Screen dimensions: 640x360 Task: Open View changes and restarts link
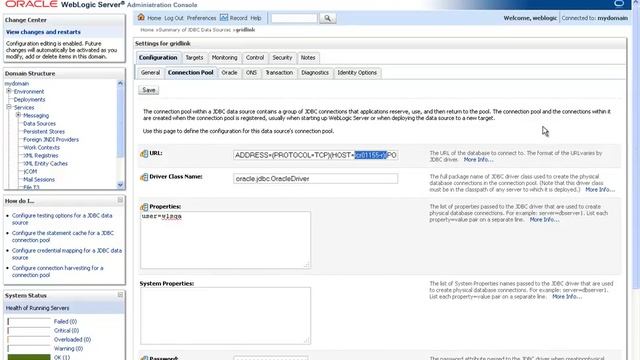(43, 32)
